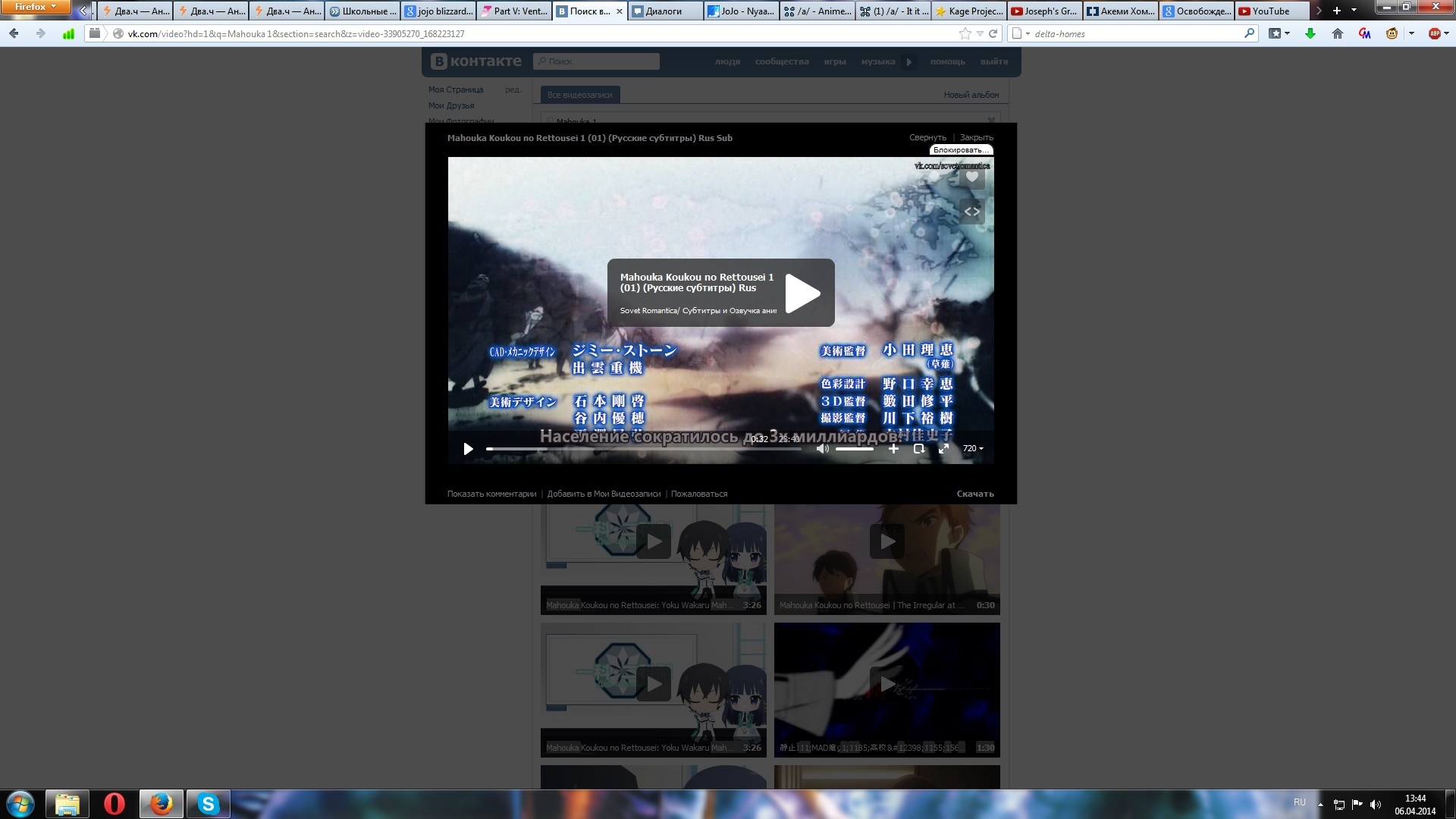This screenshot has height=819, width=1456.
Task: Click the small play button in player controls
Action: click(x=468, y=449)
